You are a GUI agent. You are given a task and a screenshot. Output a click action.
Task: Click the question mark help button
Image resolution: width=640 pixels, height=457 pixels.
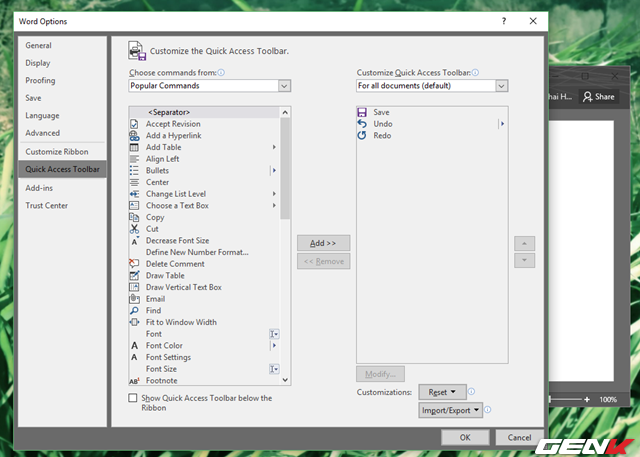[x=504, y=21]
